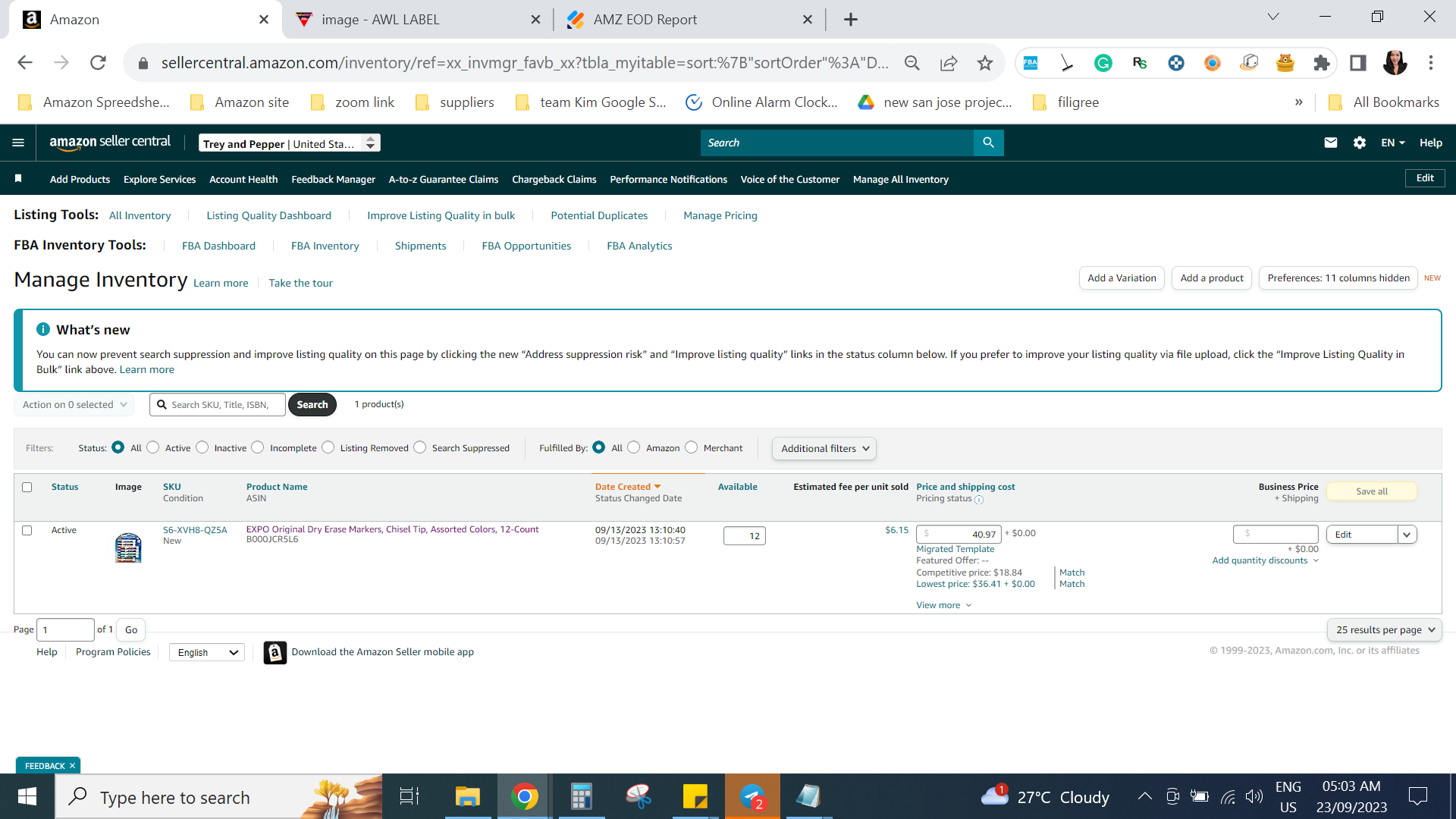Image resolution: width=1456 pixels, height=819 pixels.
Task: Open the EXPO Original Dry Erase Markers product link
Action: [392, 529]
